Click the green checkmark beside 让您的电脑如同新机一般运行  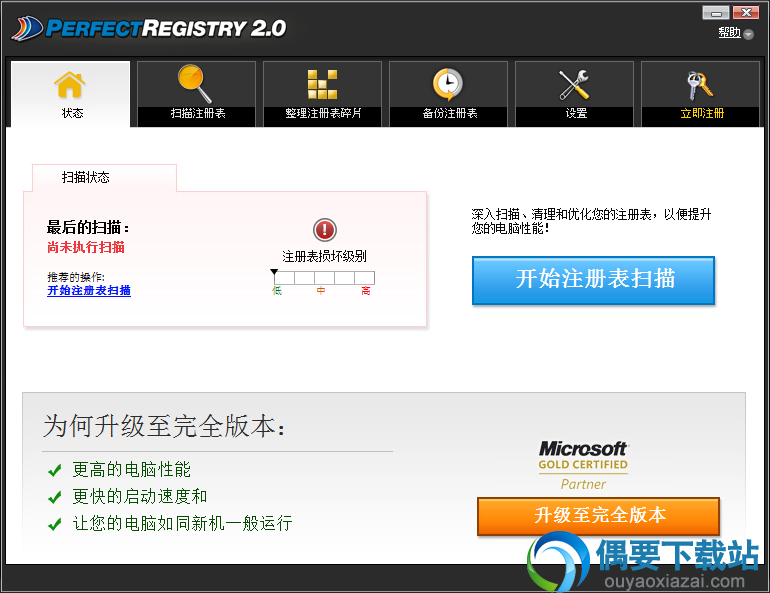pos(55,524)
